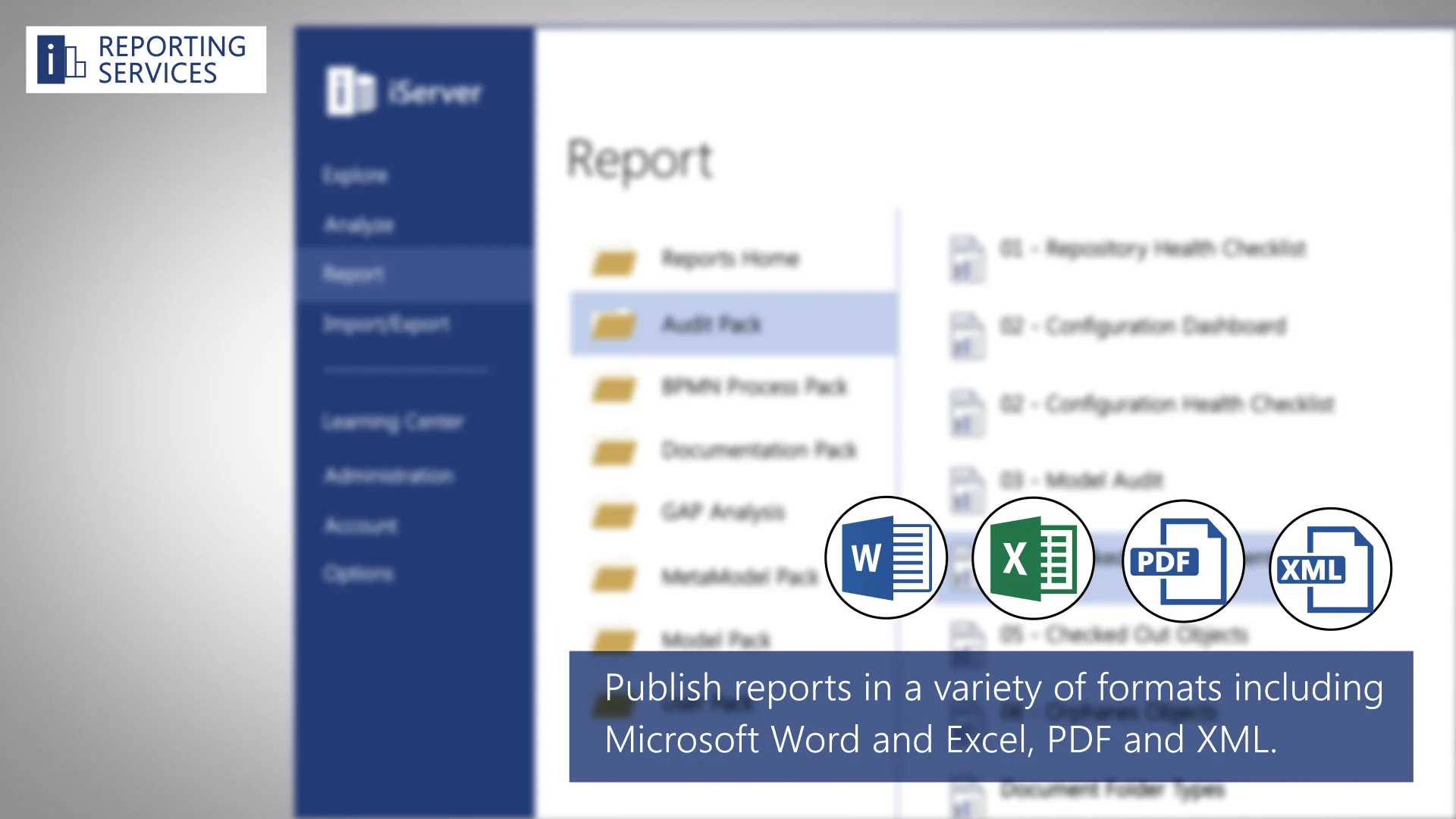Screen dimensions: 1456x819
Task: Click the Repository Health Checklist file icon
Action: point(967,258)
